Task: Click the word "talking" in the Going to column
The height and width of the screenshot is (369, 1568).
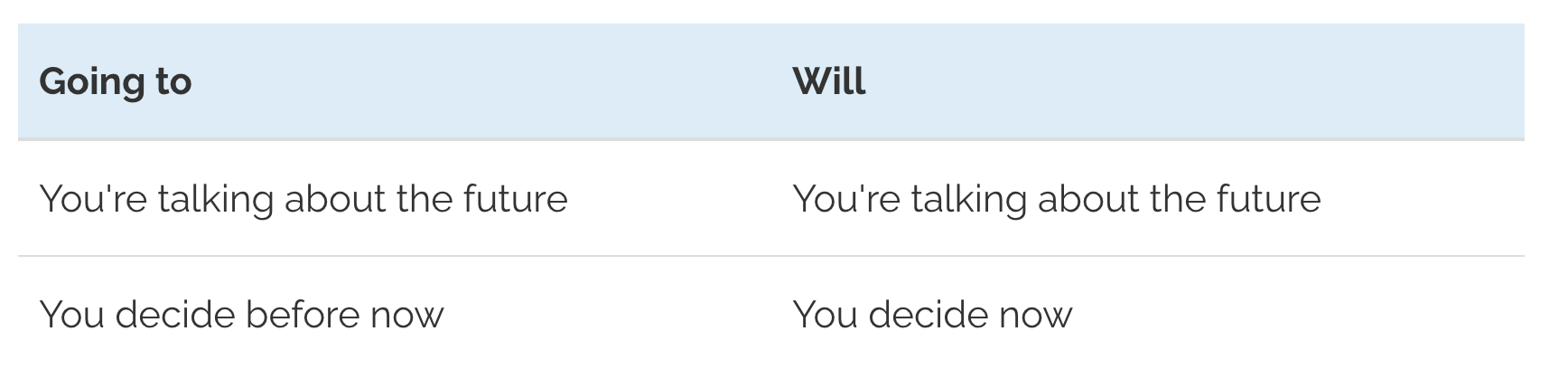Action: pyautogui.click(x=216, y=200)
